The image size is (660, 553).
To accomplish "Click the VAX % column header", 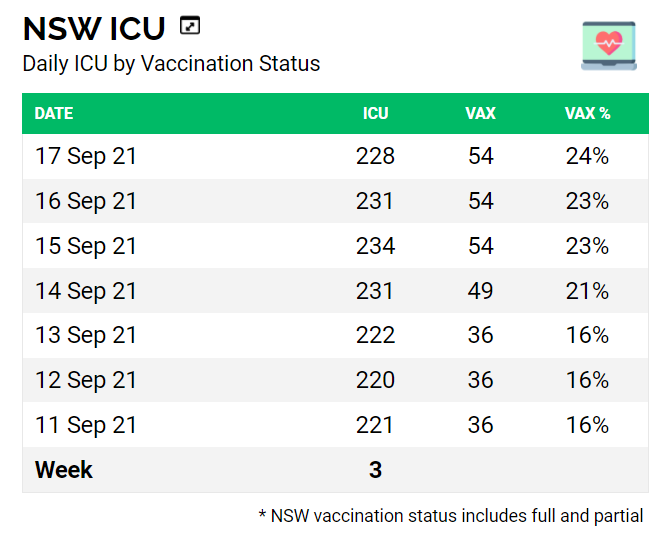I will pos(587,114).
